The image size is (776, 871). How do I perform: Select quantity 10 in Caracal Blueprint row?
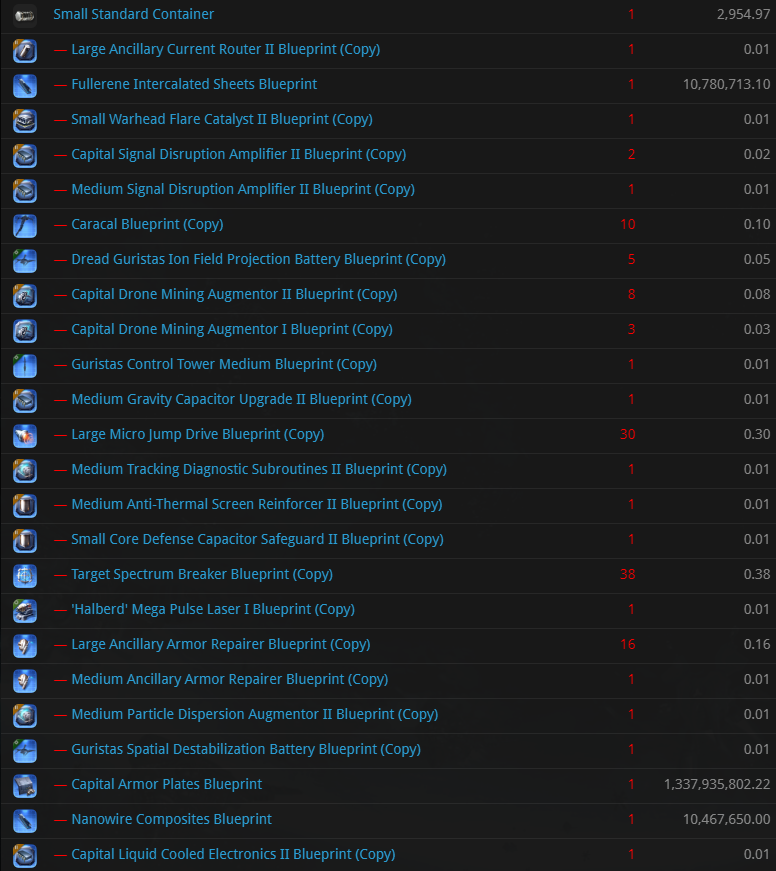point(628,224)
